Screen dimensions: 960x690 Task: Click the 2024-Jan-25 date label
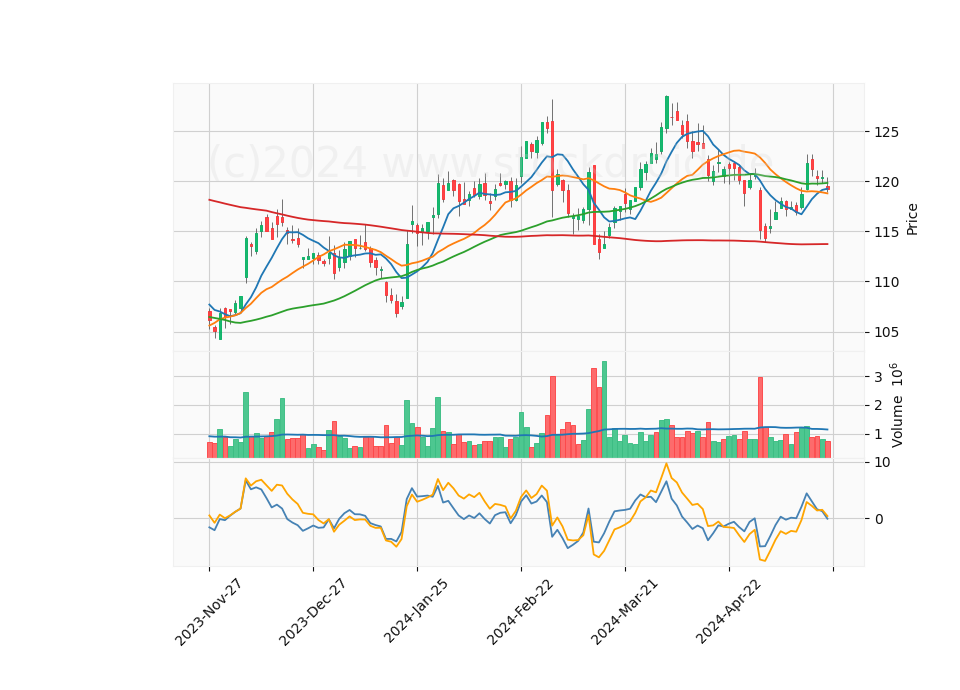pos(416,611)
